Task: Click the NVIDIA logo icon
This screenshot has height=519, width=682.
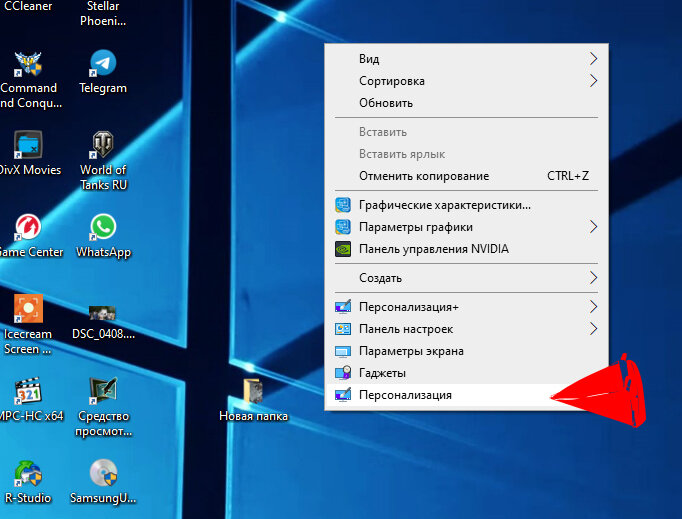Action: click(343, 249)
